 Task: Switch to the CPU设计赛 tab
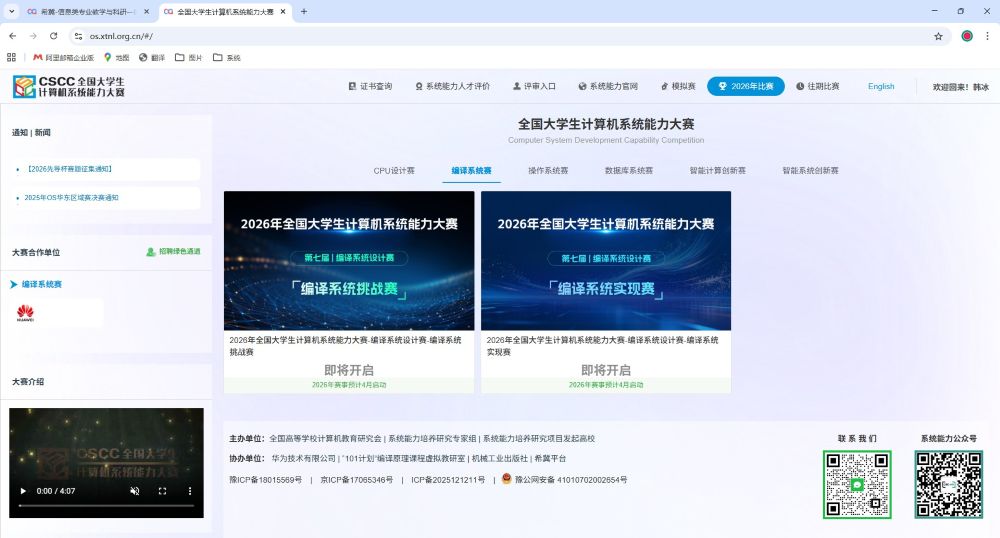click(x=394, y=171)
